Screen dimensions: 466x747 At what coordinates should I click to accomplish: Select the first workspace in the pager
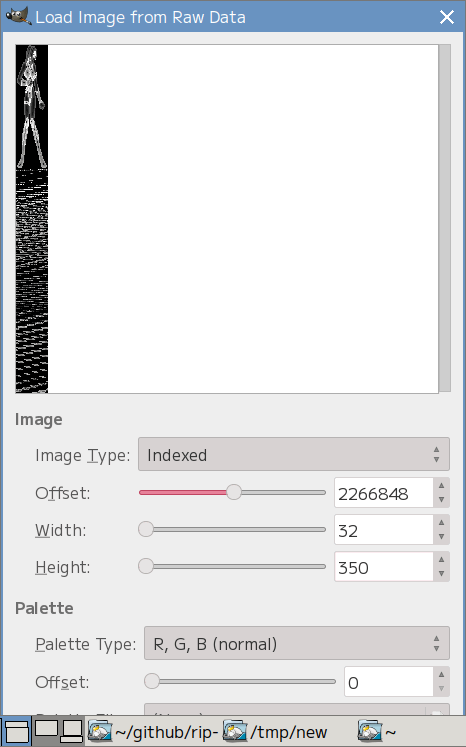(x=16, y=732)
